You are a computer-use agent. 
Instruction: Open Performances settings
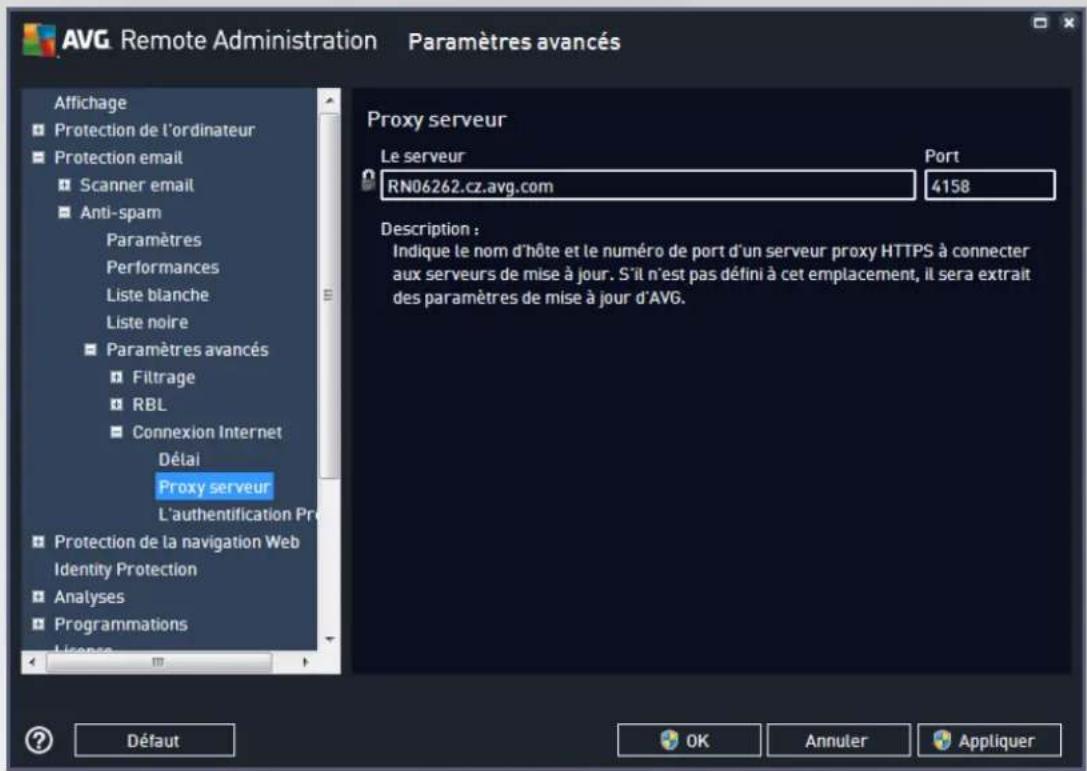(163, 267)
